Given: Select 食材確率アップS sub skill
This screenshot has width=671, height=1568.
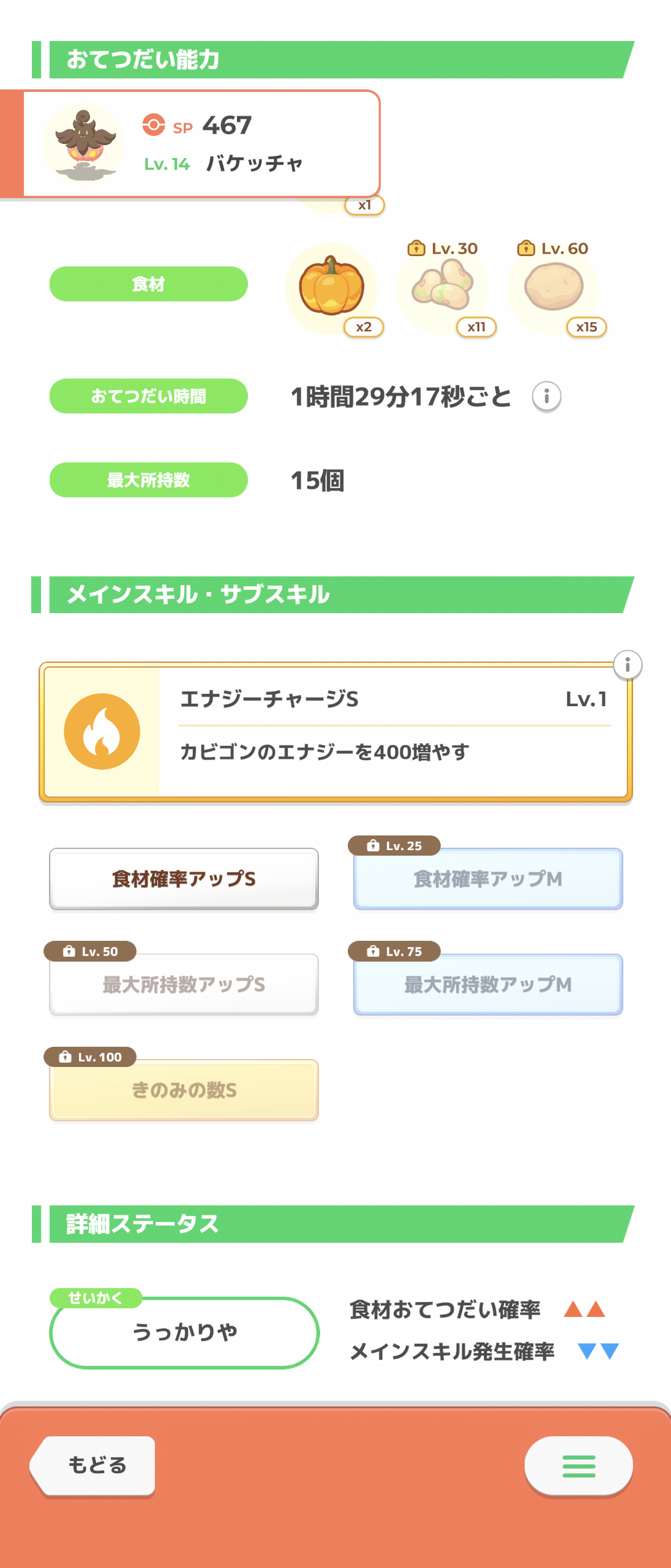Looking at the screenshot, I should 184,879.
